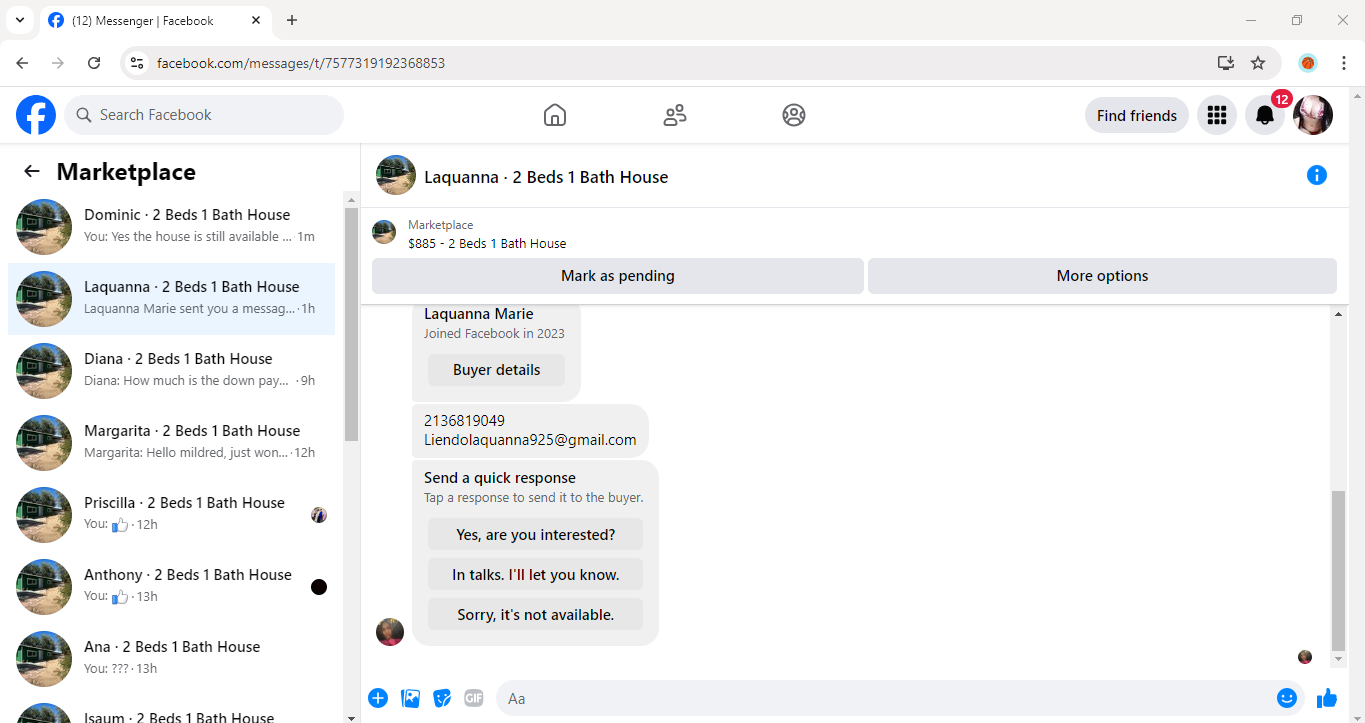Open the tab search dropdown arrow
The width and height of the screenshot is (1365, 723).
pos(19,20)
